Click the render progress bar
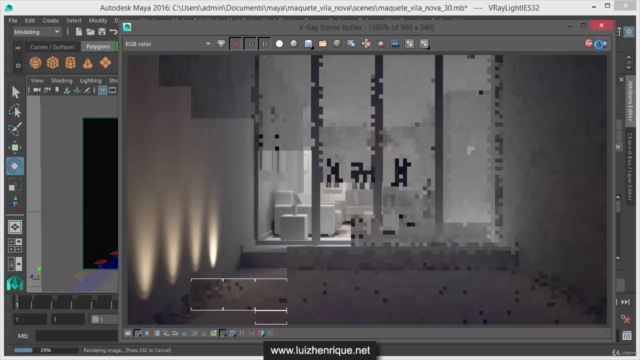Image resolution: width=640 pixels, height=360 pixels. tap(46, 350)
